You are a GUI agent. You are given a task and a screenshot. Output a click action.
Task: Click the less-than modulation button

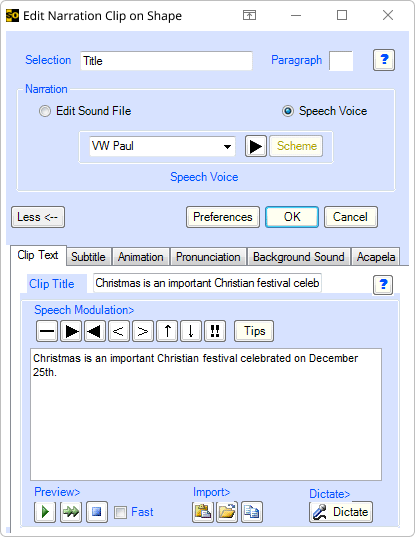(x=119, y=331)
